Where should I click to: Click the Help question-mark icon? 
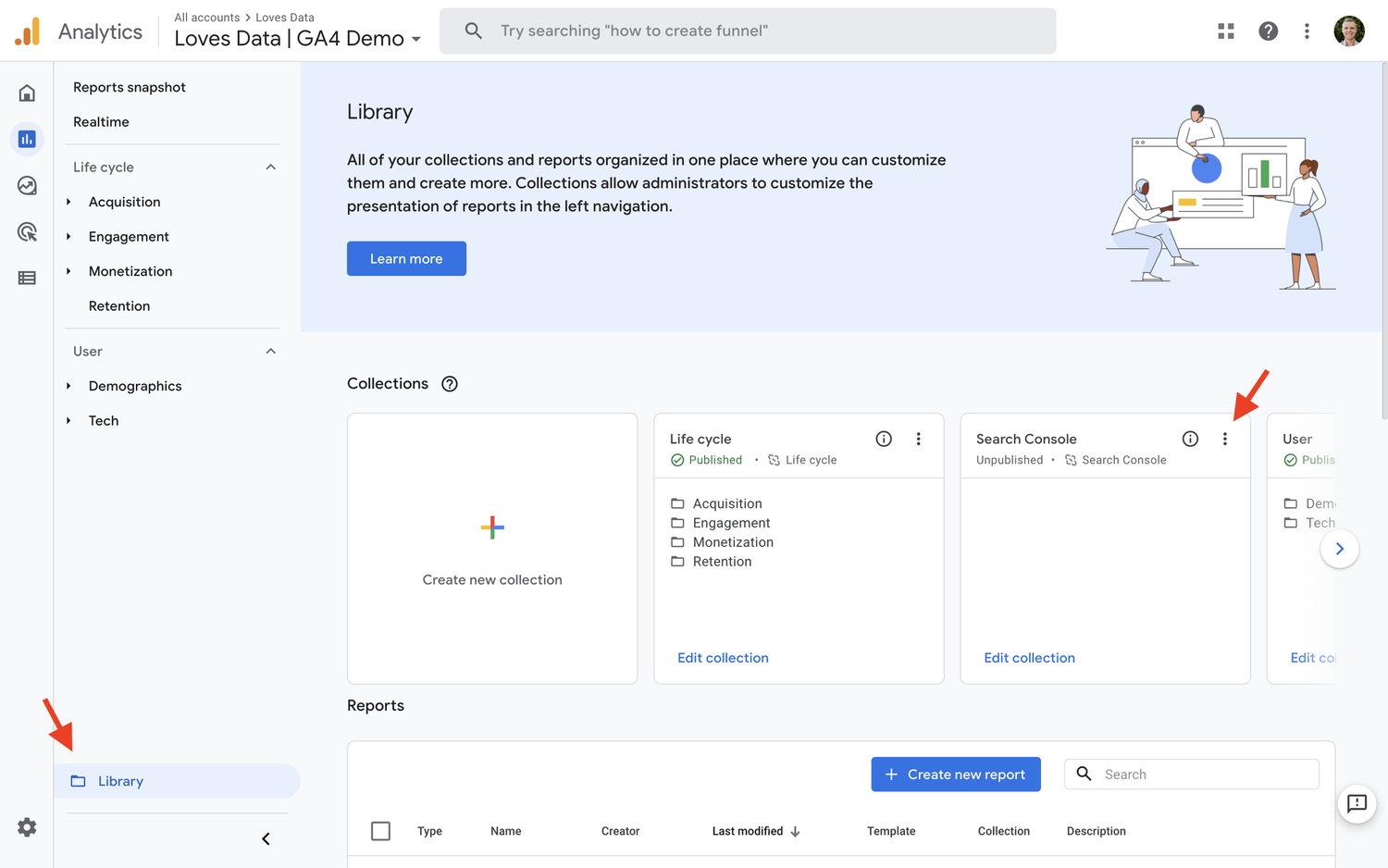pyautogui.click(x=1267, y=31)
